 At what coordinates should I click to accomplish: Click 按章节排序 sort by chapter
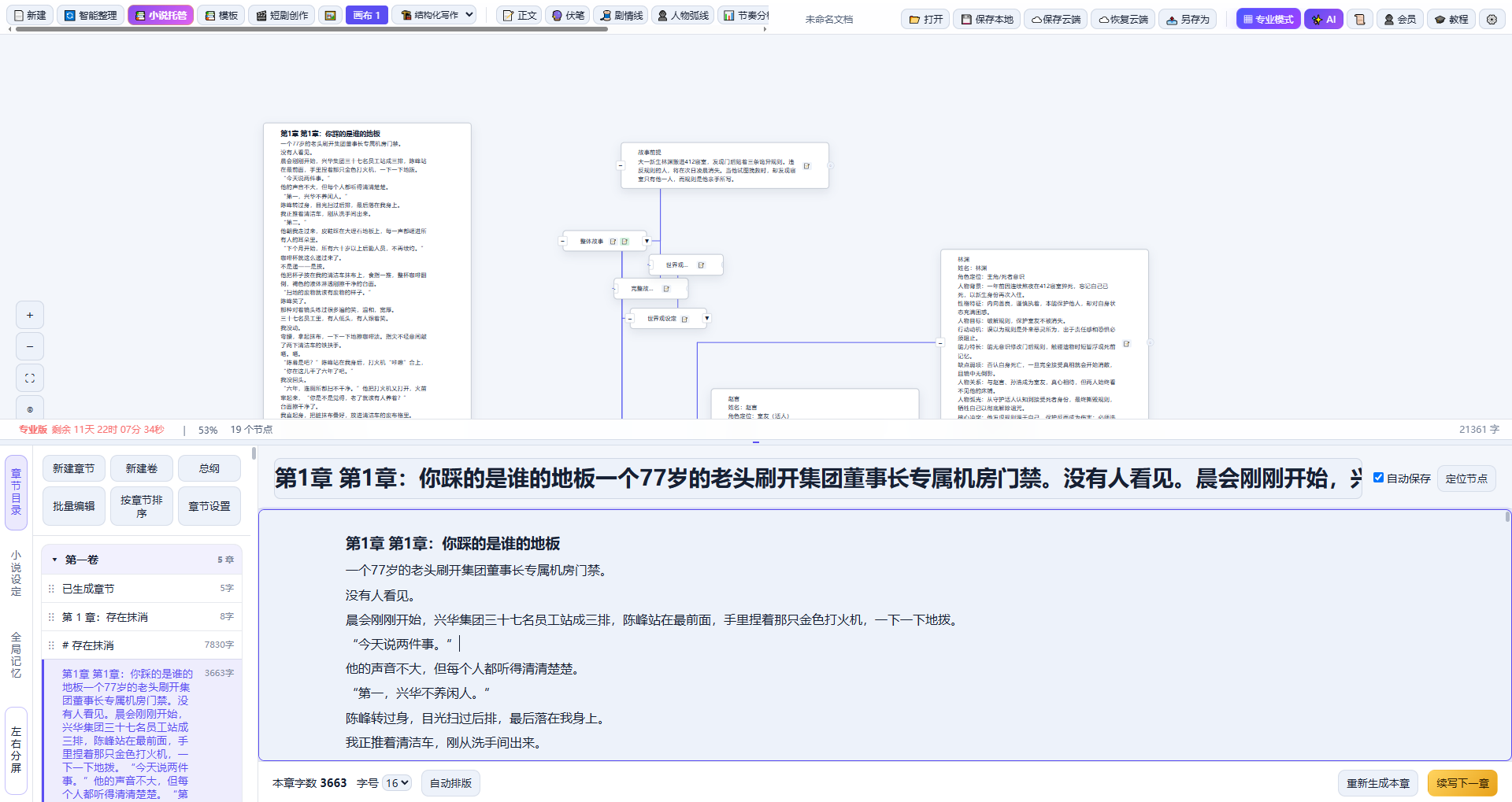(x=142, y=506)
